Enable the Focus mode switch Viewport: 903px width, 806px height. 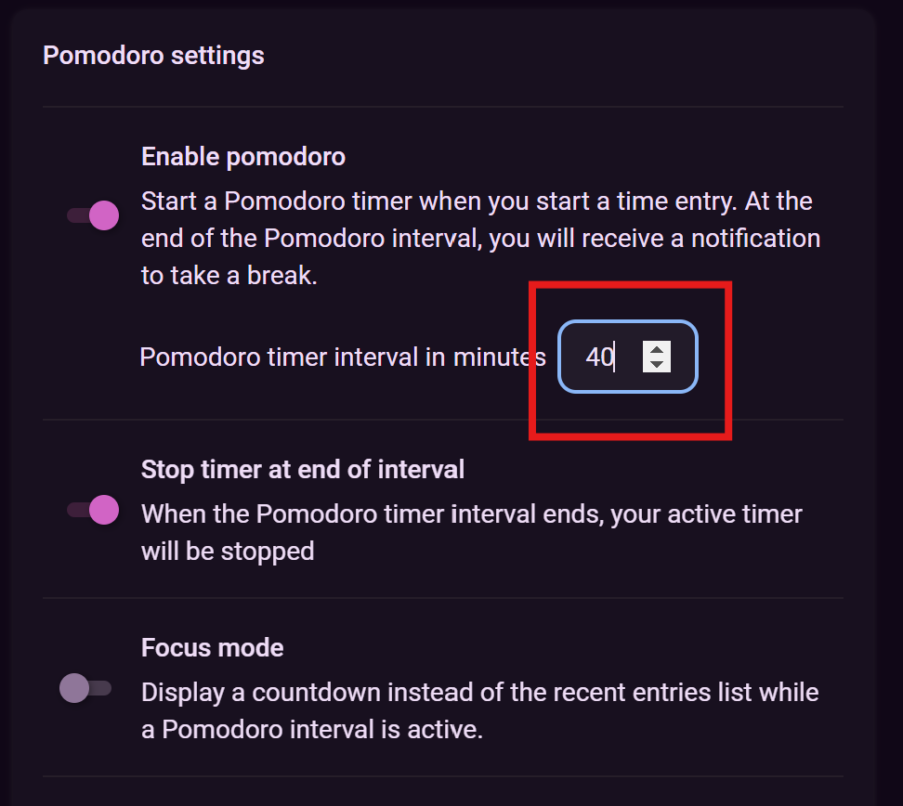click(x=85, y=688)
